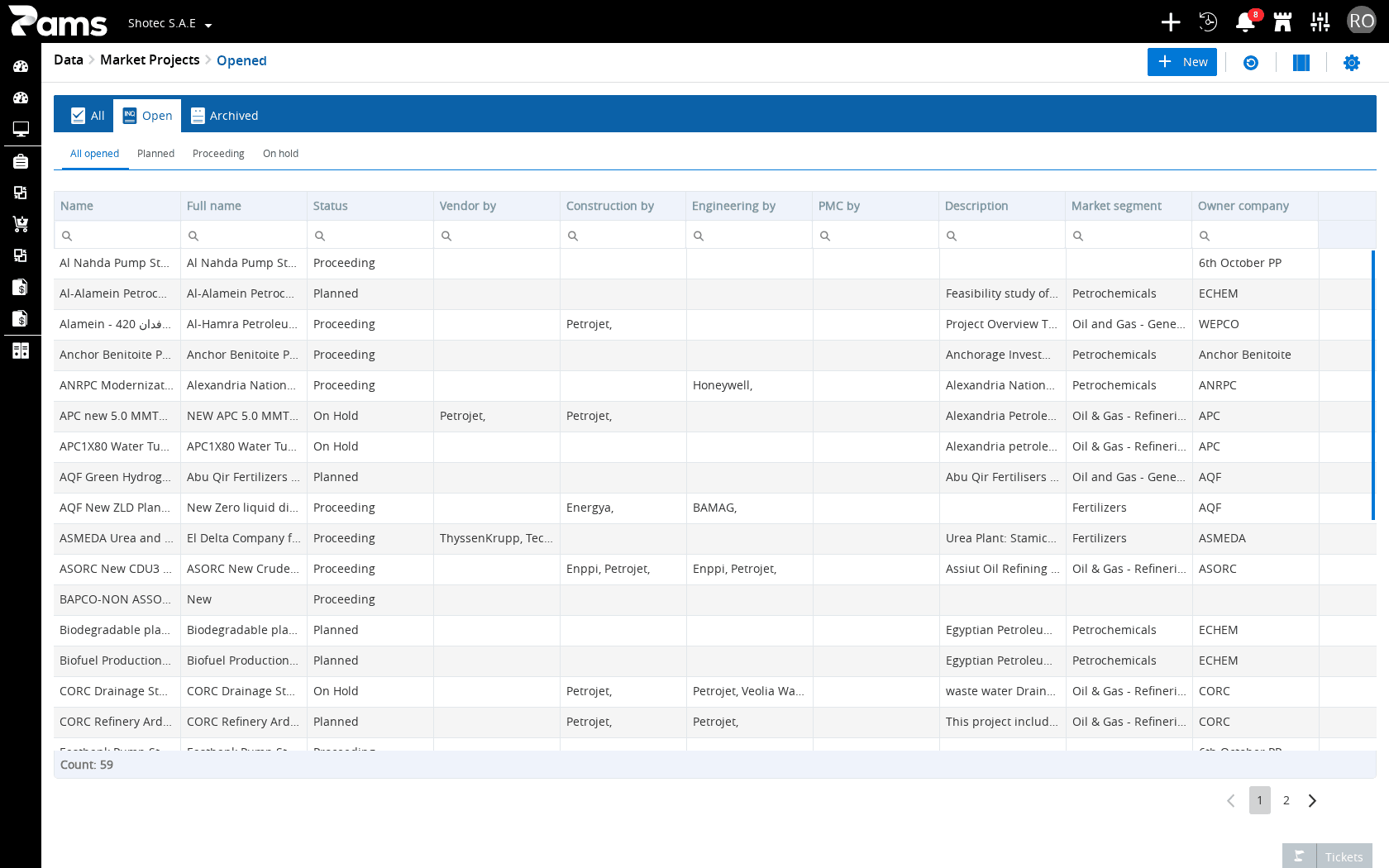The image size is (1389, 868).
Task: Click the Status column filter field
Action: pyautogui.click(x=370, y=235)
